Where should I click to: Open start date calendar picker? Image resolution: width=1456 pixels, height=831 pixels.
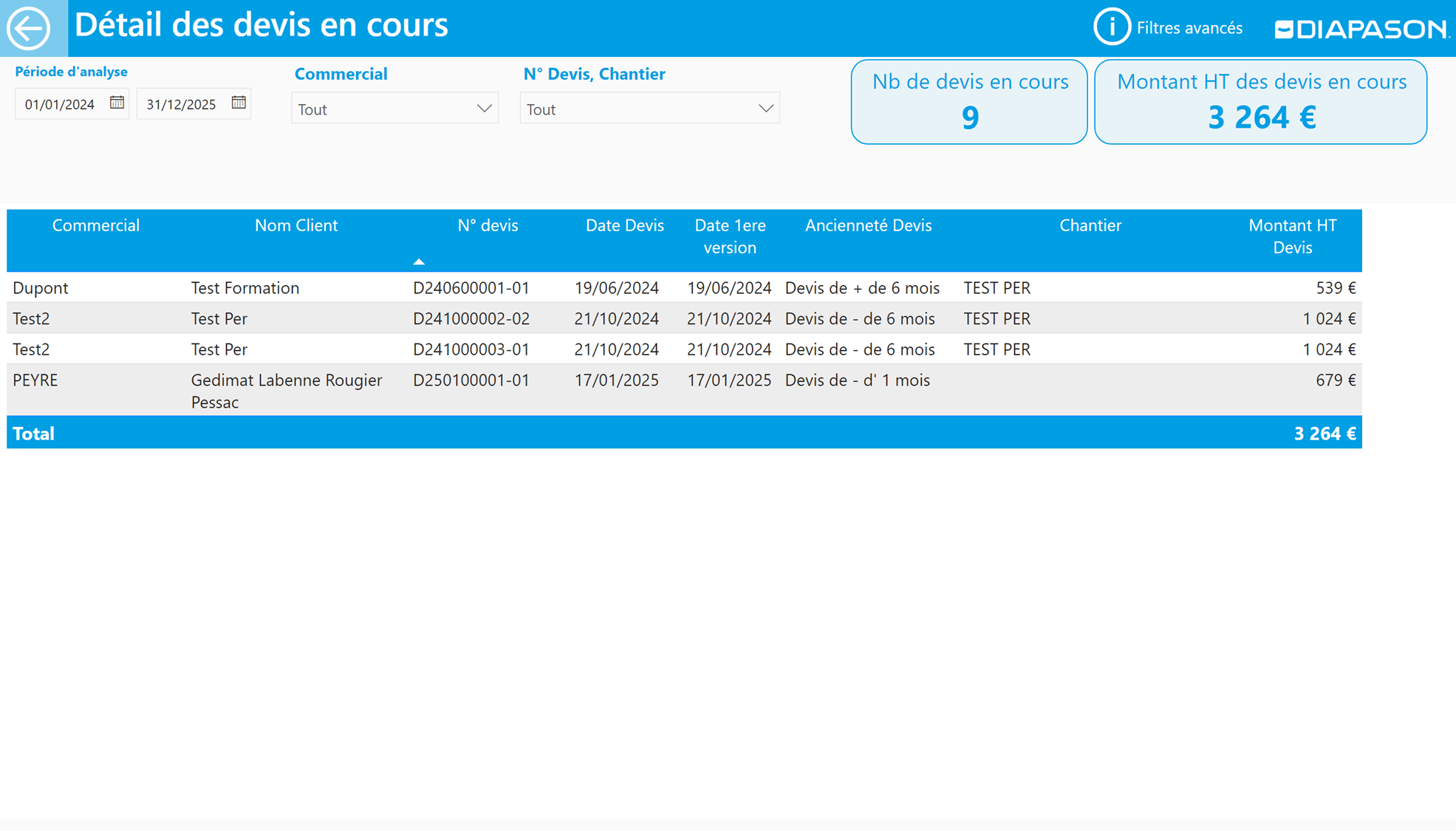117,103
